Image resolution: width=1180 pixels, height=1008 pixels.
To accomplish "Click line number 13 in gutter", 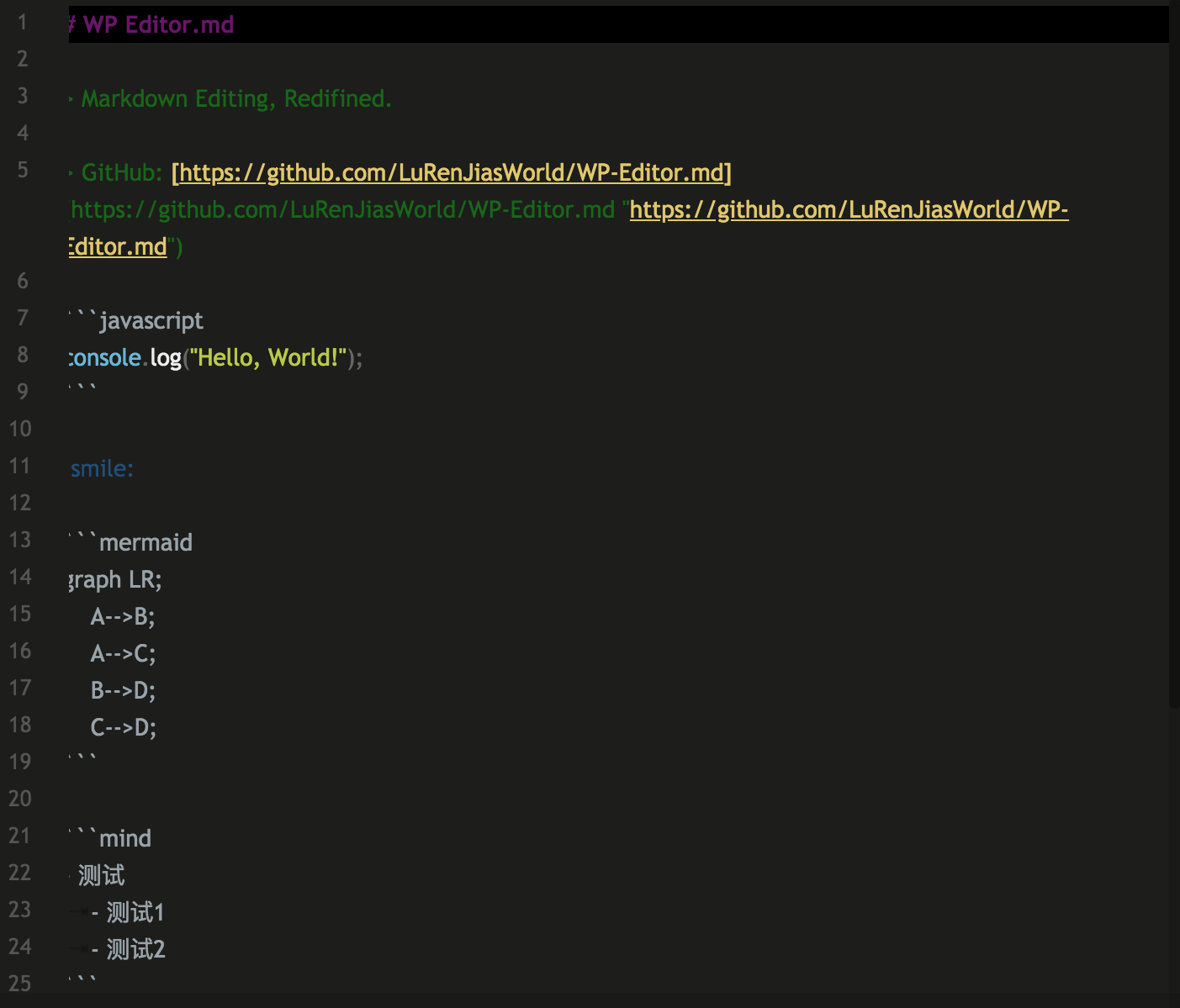I will click(20, 540).
